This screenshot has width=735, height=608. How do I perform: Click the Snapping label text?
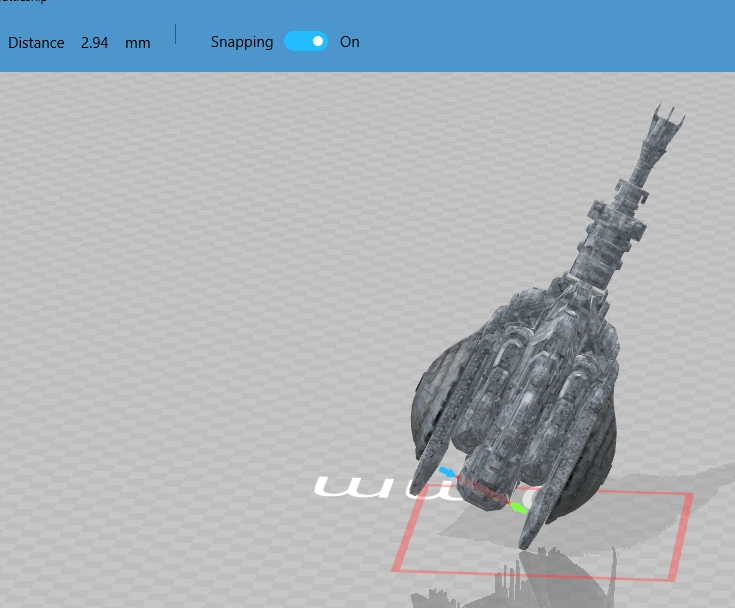pyautogui.click(x=241, y=42)
